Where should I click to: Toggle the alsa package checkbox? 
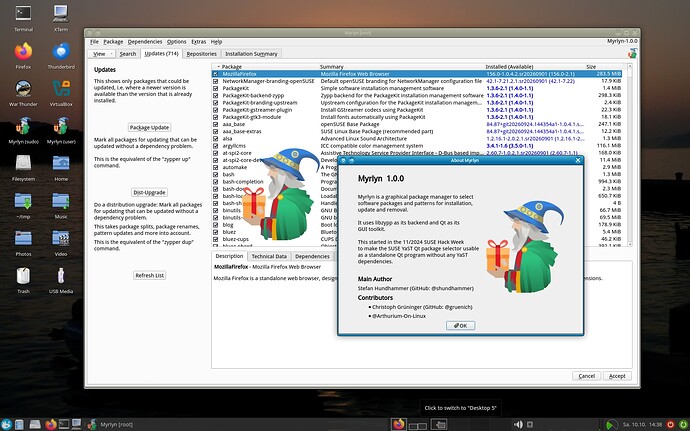(216, 139)
